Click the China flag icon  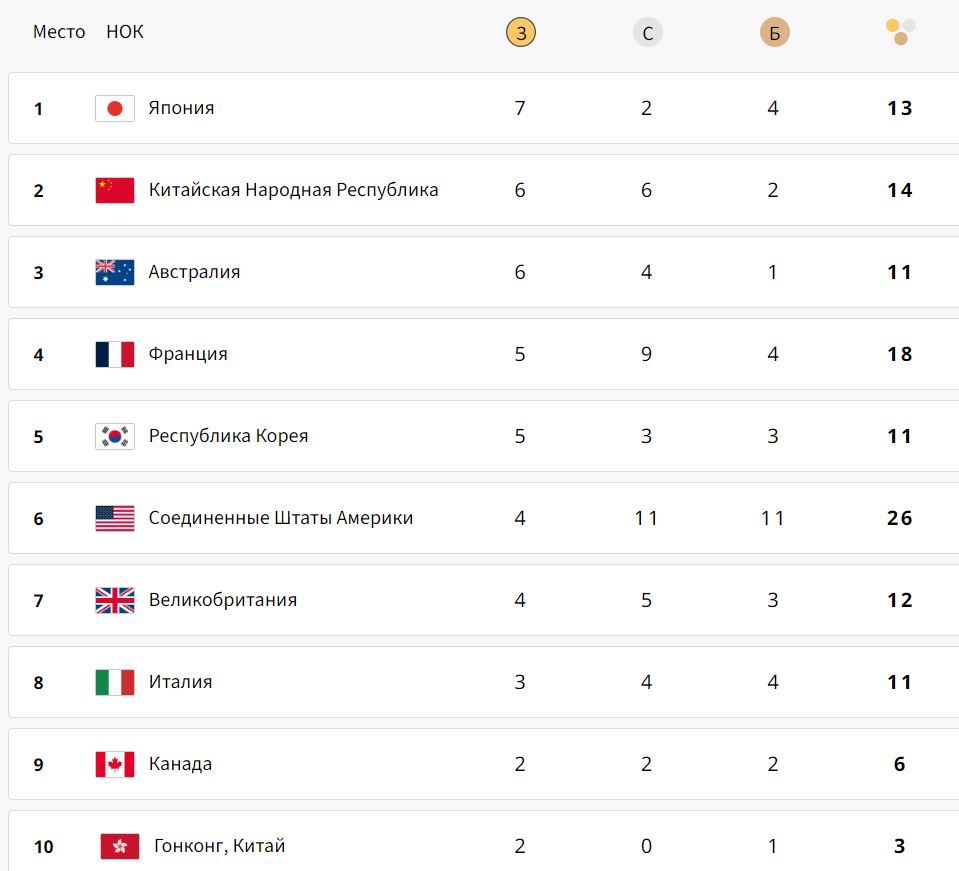(x=115, y=190)
